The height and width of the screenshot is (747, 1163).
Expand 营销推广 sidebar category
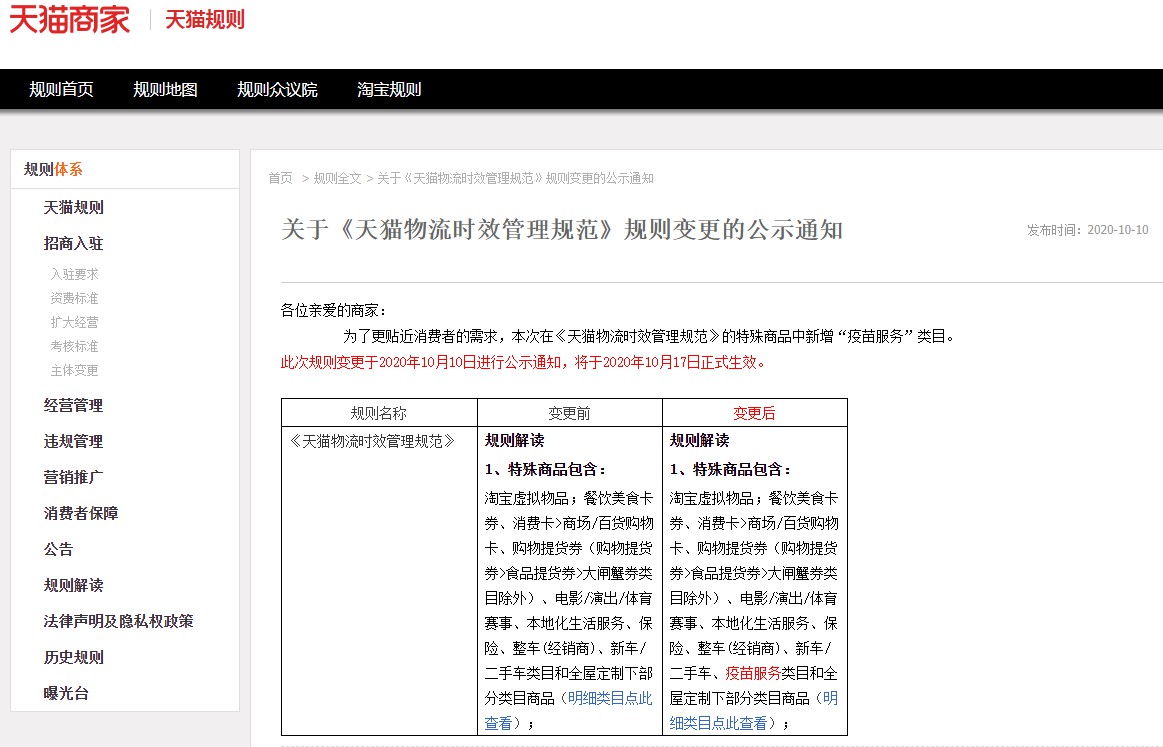(x=73, y=477)
